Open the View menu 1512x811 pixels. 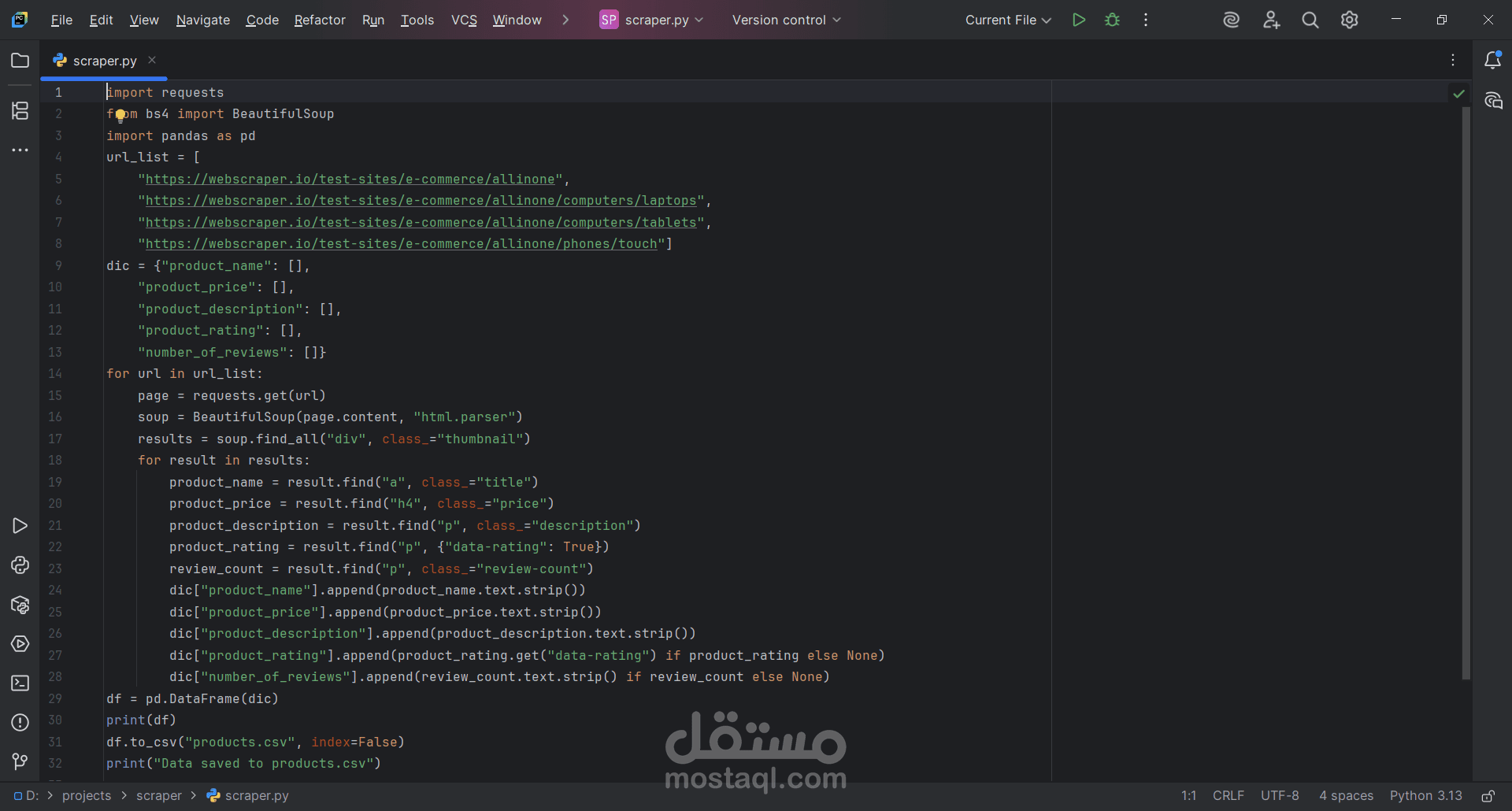click(x=144, y=20)
